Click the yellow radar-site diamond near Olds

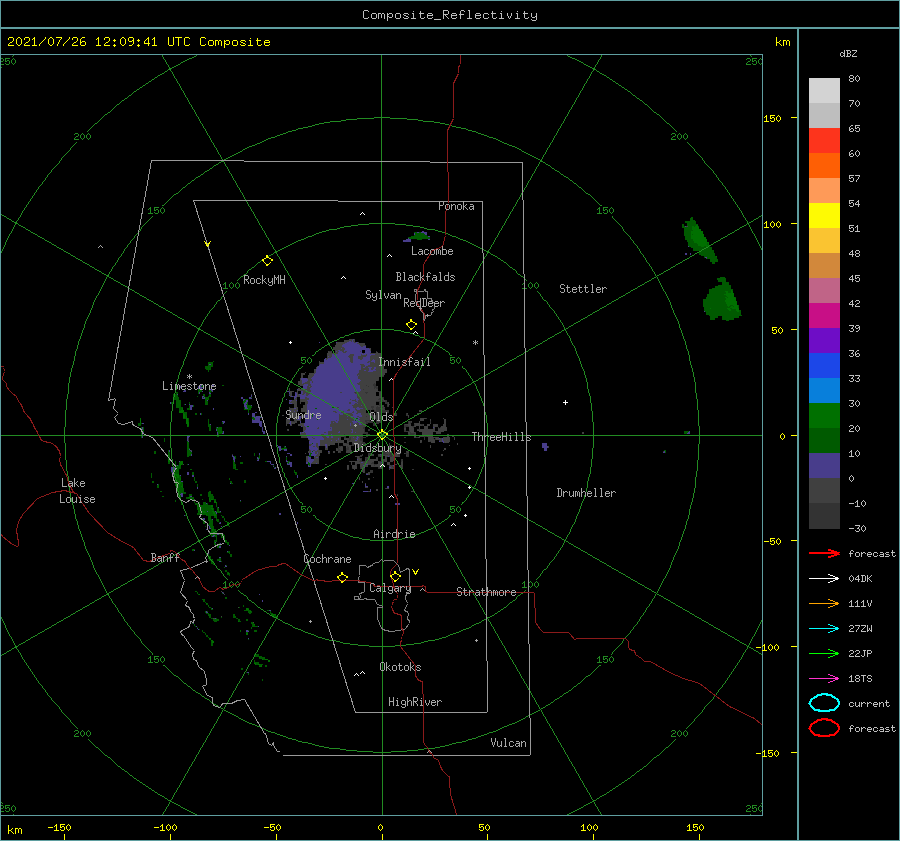click(382, 435)
